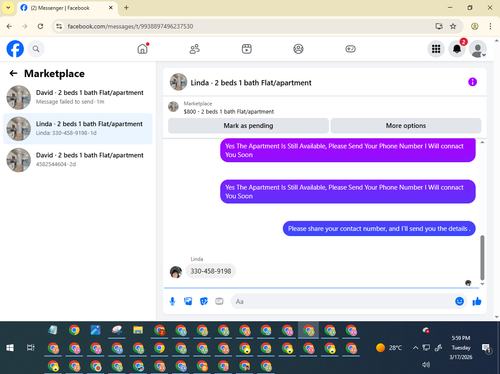Open Task View on taskbar

coord(30,348)
